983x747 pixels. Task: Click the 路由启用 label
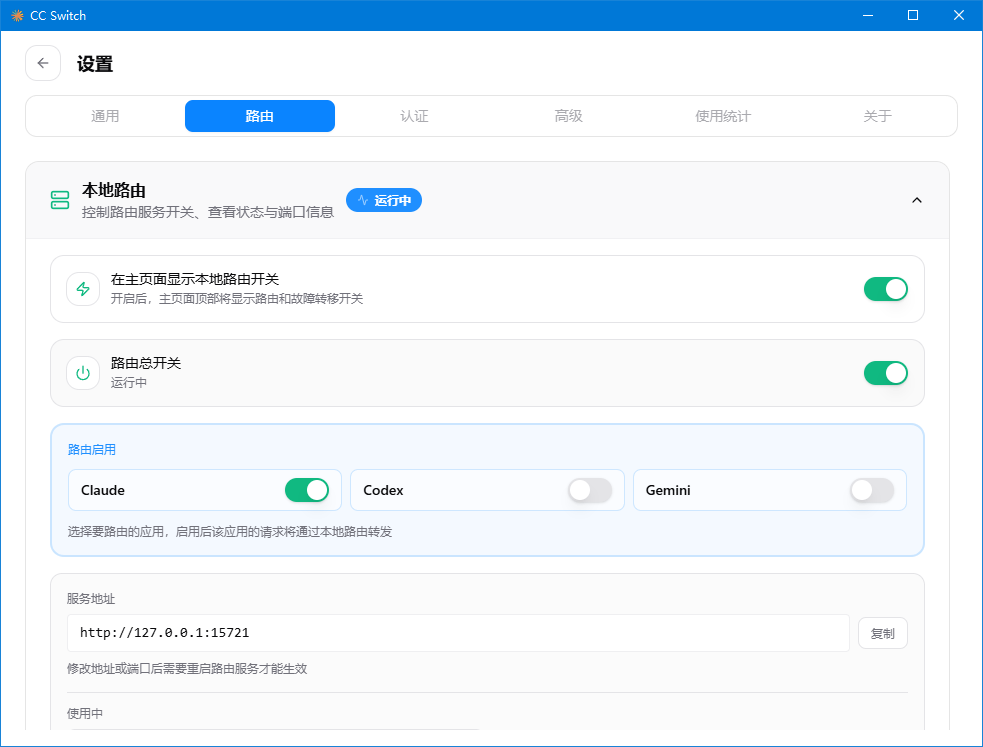click(x=92, y=449)
